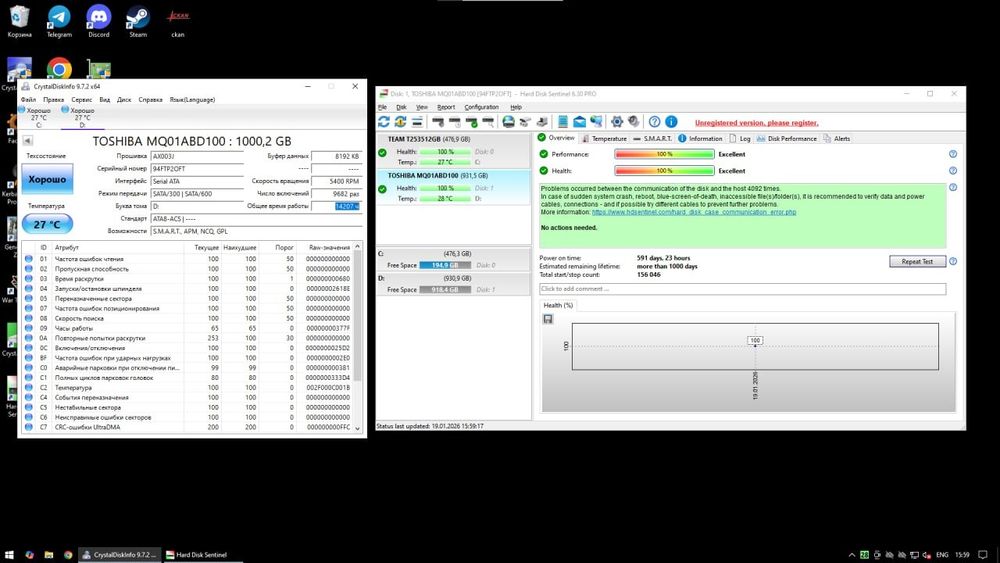The image size is (1000, 563).
Task: Click the disk-with-green-mark test icon in toolbar
Action: (x=471, y=121)
